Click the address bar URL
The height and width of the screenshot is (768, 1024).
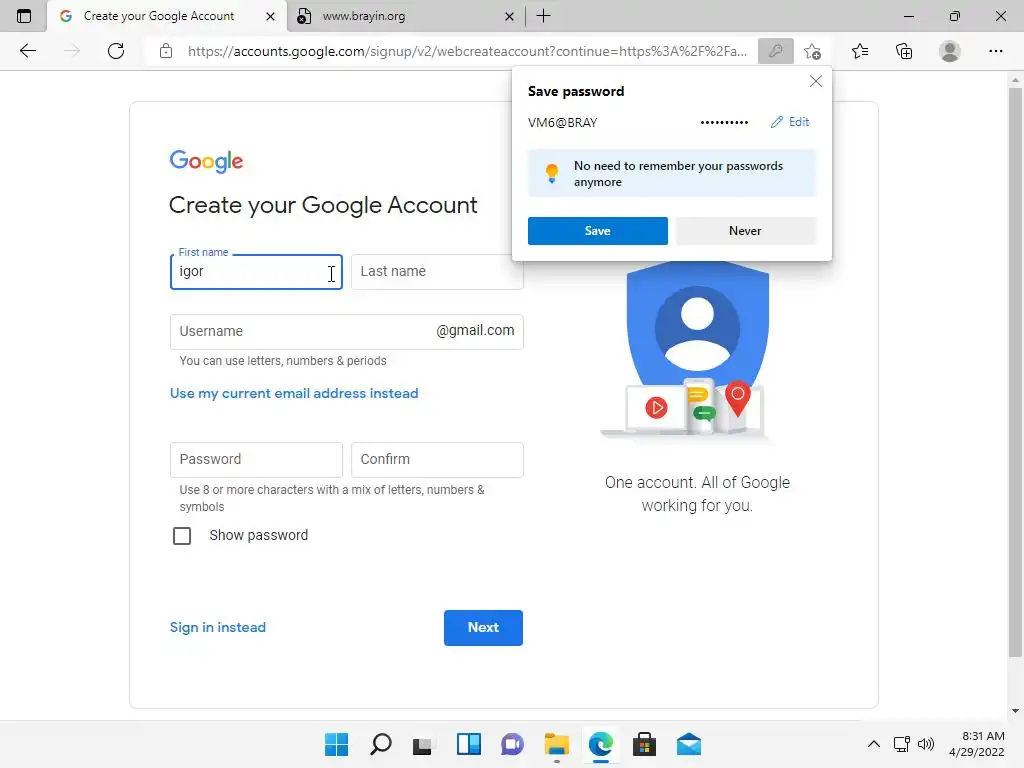point(467,51)
